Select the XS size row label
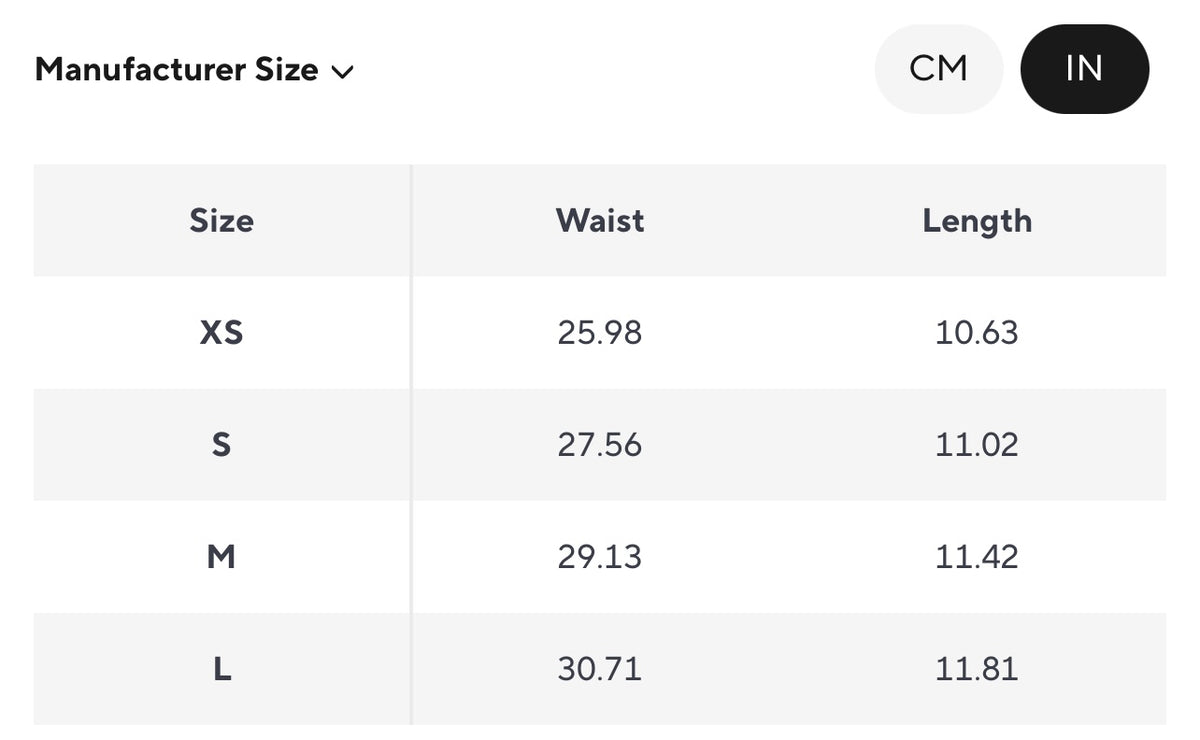This screenshot has height=740, width=1200. tap(221, 332)
